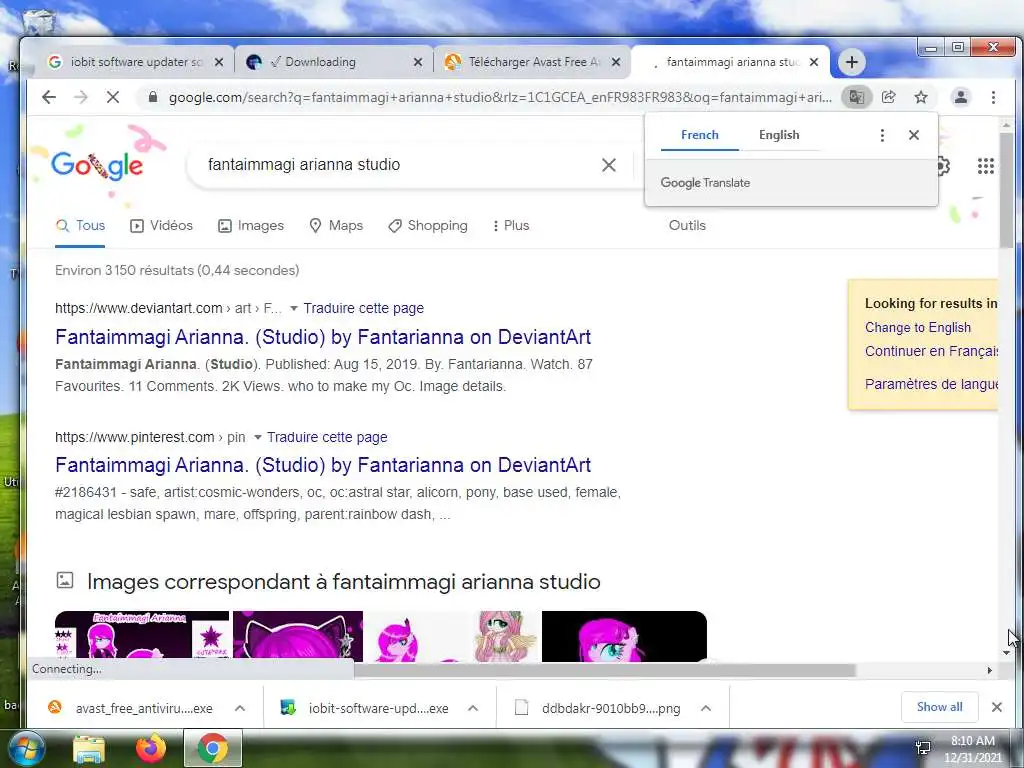Select the Images search filter
The width and height of the screenshot is (1024, 768).
coord(251,225)
